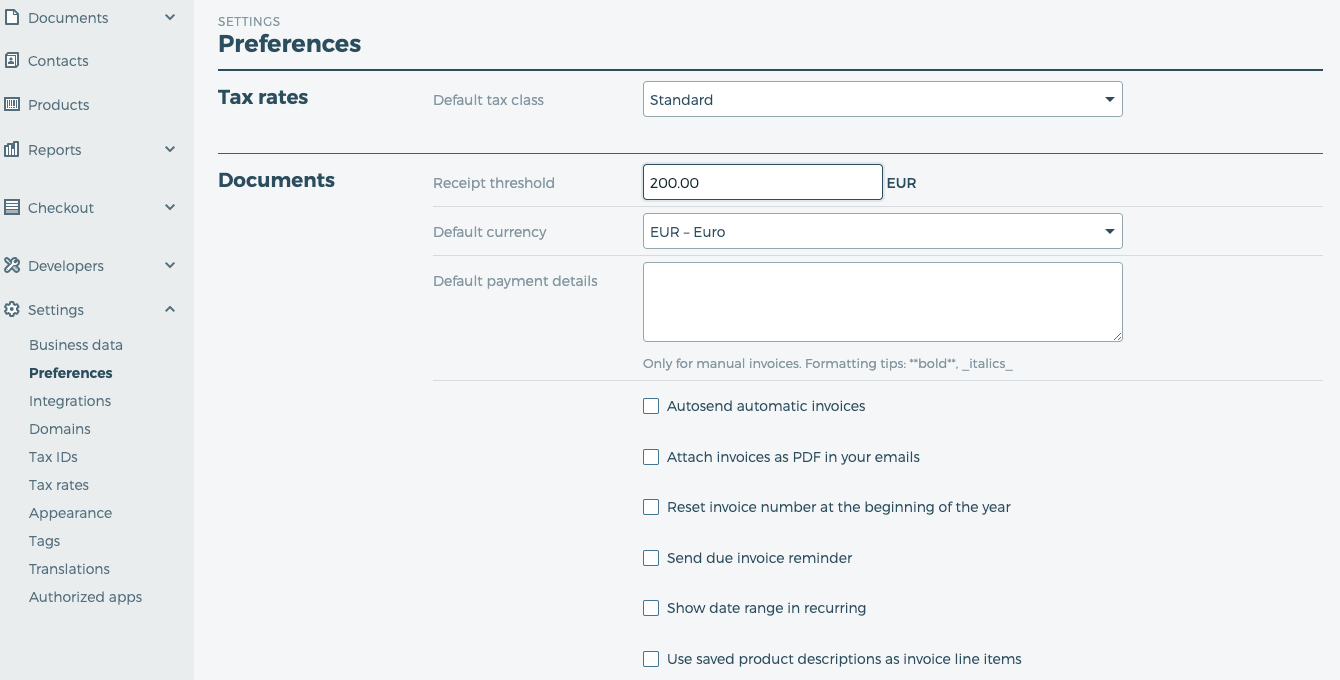The image size is (1340, 680).
Task: Tick Show date range in recurring
Action: (651, 608)
